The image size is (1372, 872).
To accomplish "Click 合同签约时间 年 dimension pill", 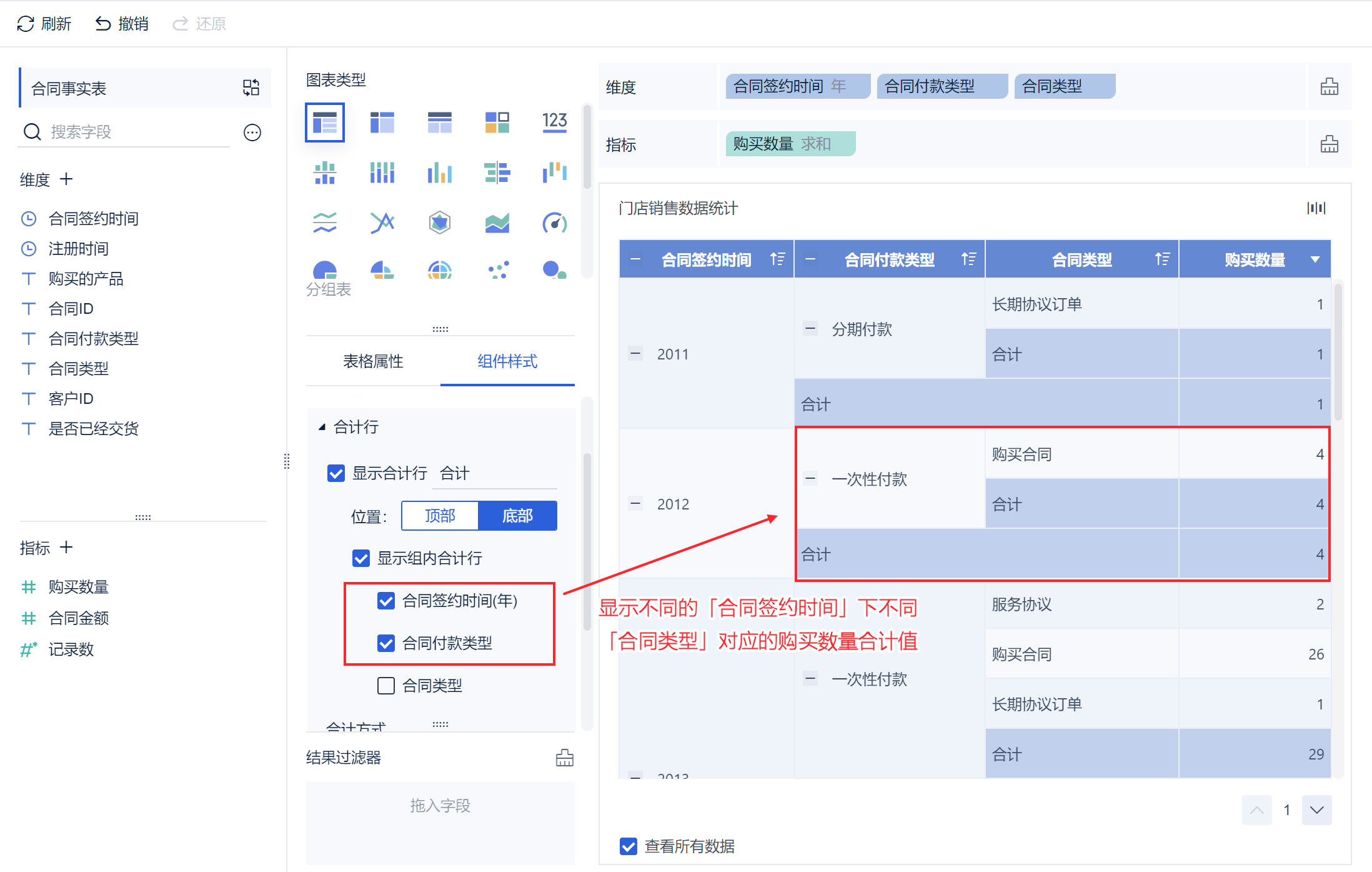I will (x=798, y=86).
